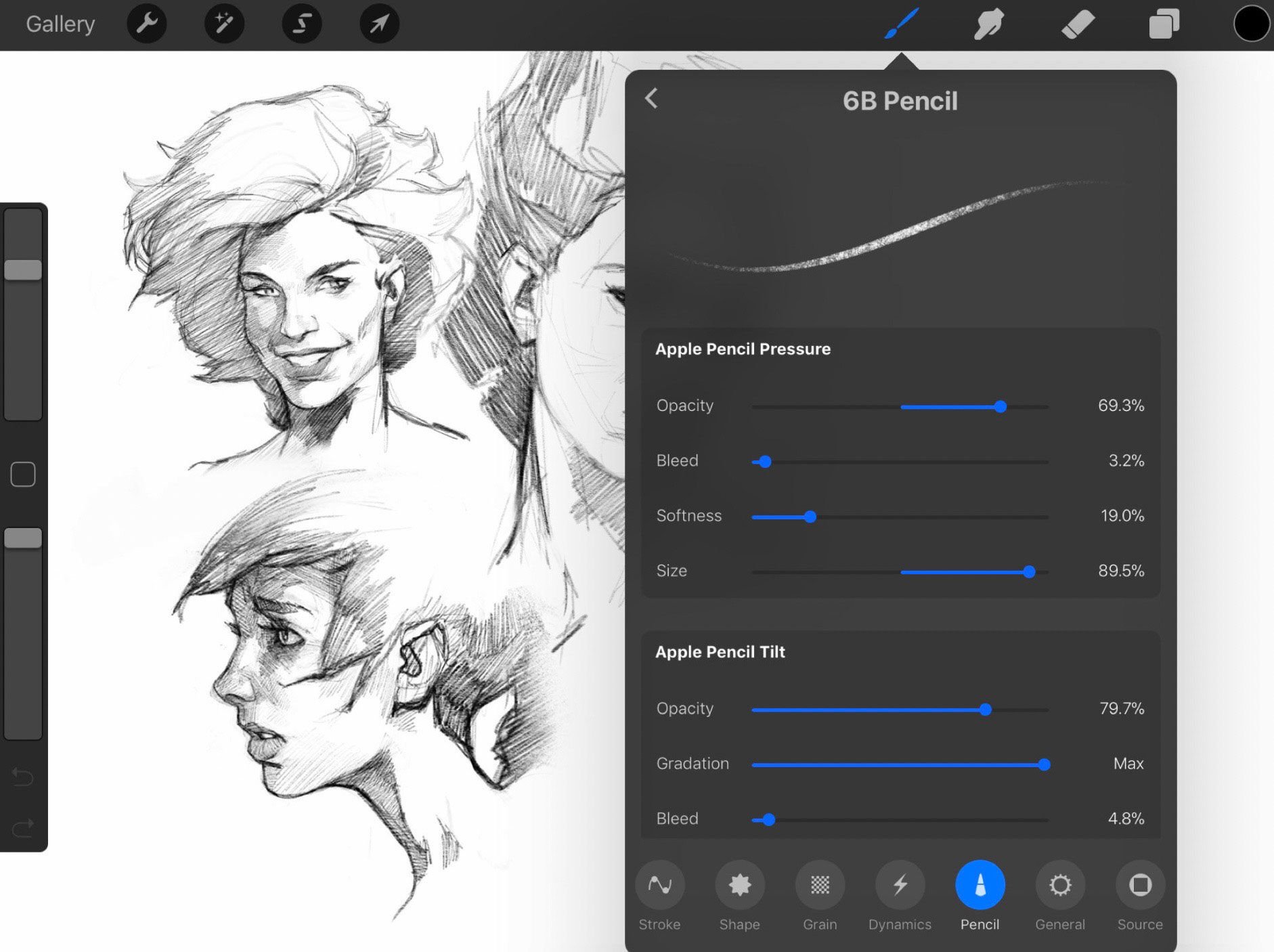The image size is (1274, 952).
Task: Go back using the chevron arrow
Action: (651, 99)
